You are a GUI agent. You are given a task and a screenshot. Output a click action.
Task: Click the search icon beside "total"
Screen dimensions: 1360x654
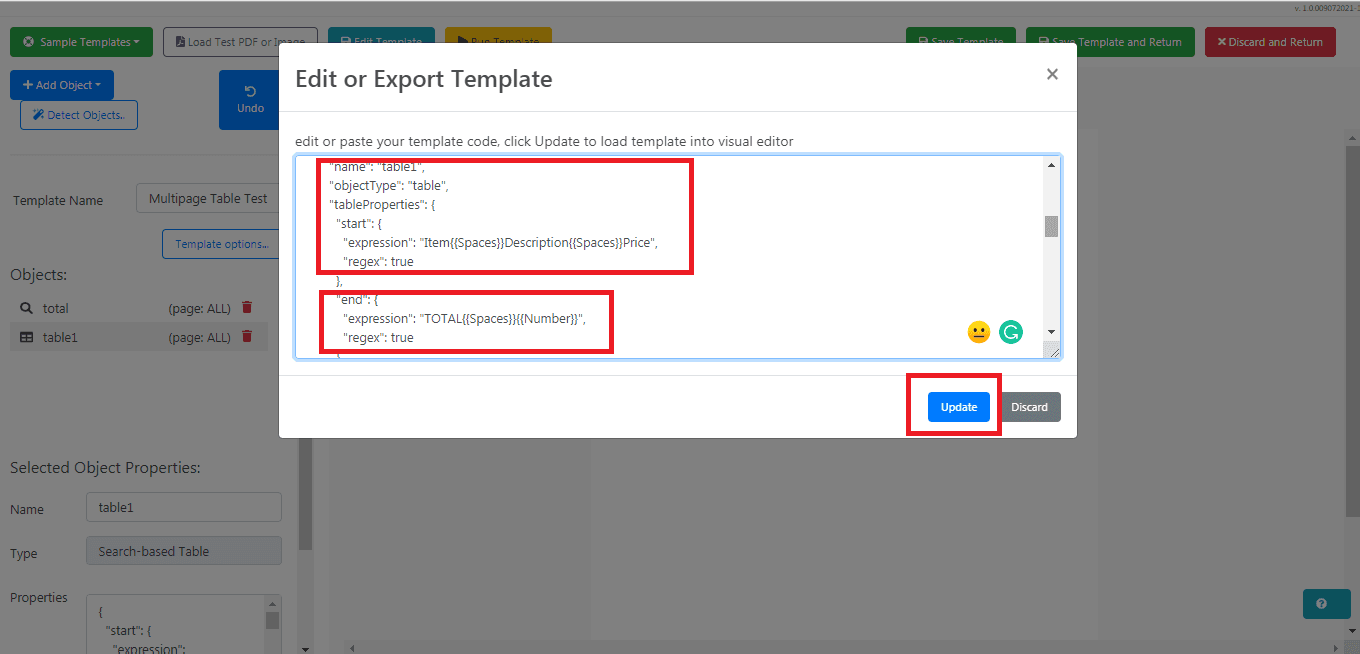click(26, 308)
